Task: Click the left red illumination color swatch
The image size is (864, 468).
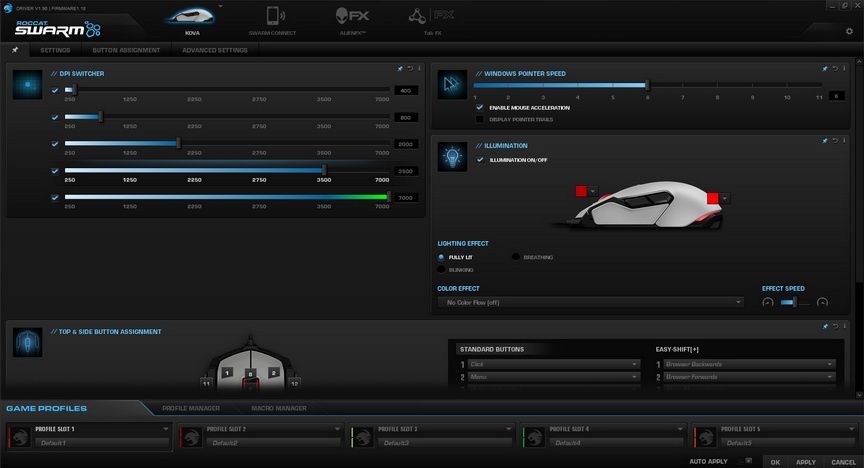Action: click(581, 191)
